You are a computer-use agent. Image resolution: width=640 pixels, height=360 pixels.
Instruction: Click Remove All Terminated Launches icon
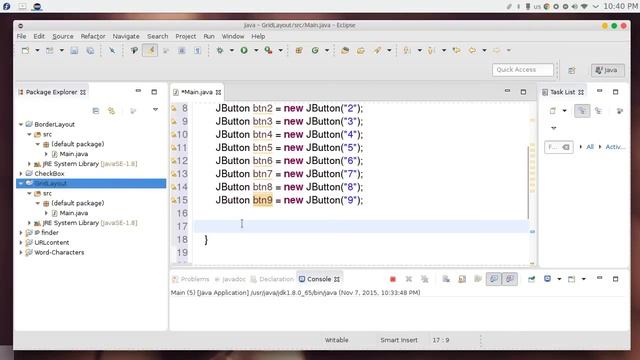click(424, 279)
